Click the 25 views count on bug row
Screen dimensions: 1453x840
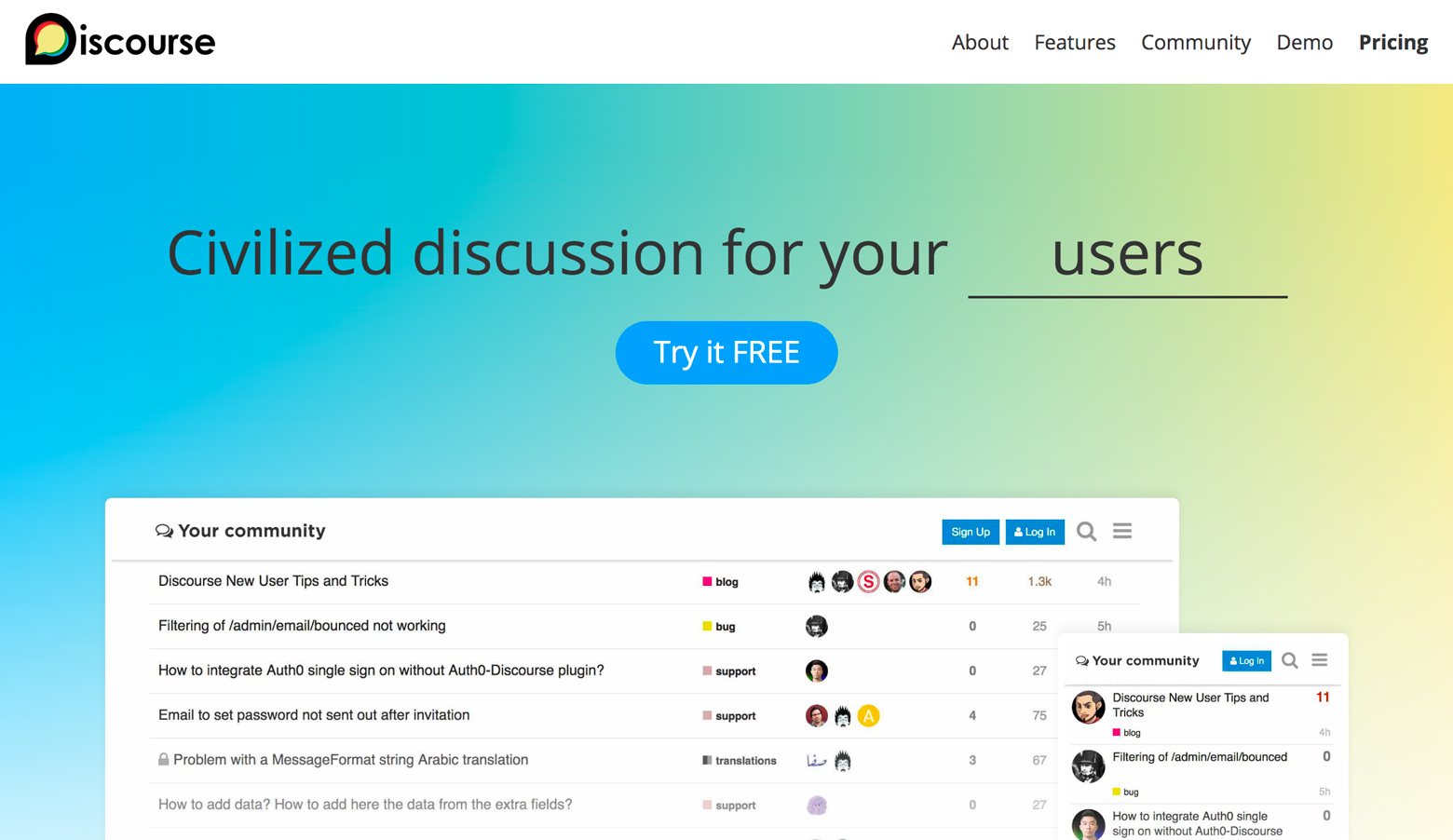click(x=1039, y=626)
